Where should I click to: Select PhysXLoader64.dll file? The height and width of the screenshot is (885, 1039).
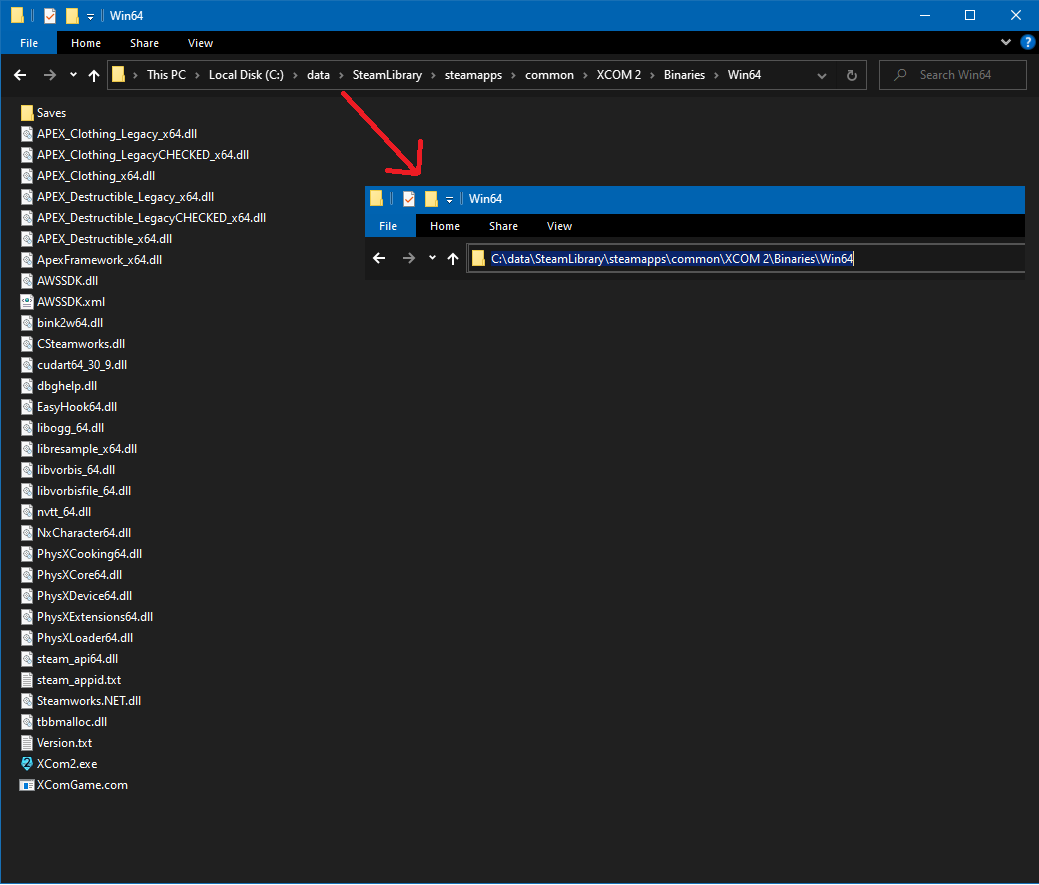(78, 638)
